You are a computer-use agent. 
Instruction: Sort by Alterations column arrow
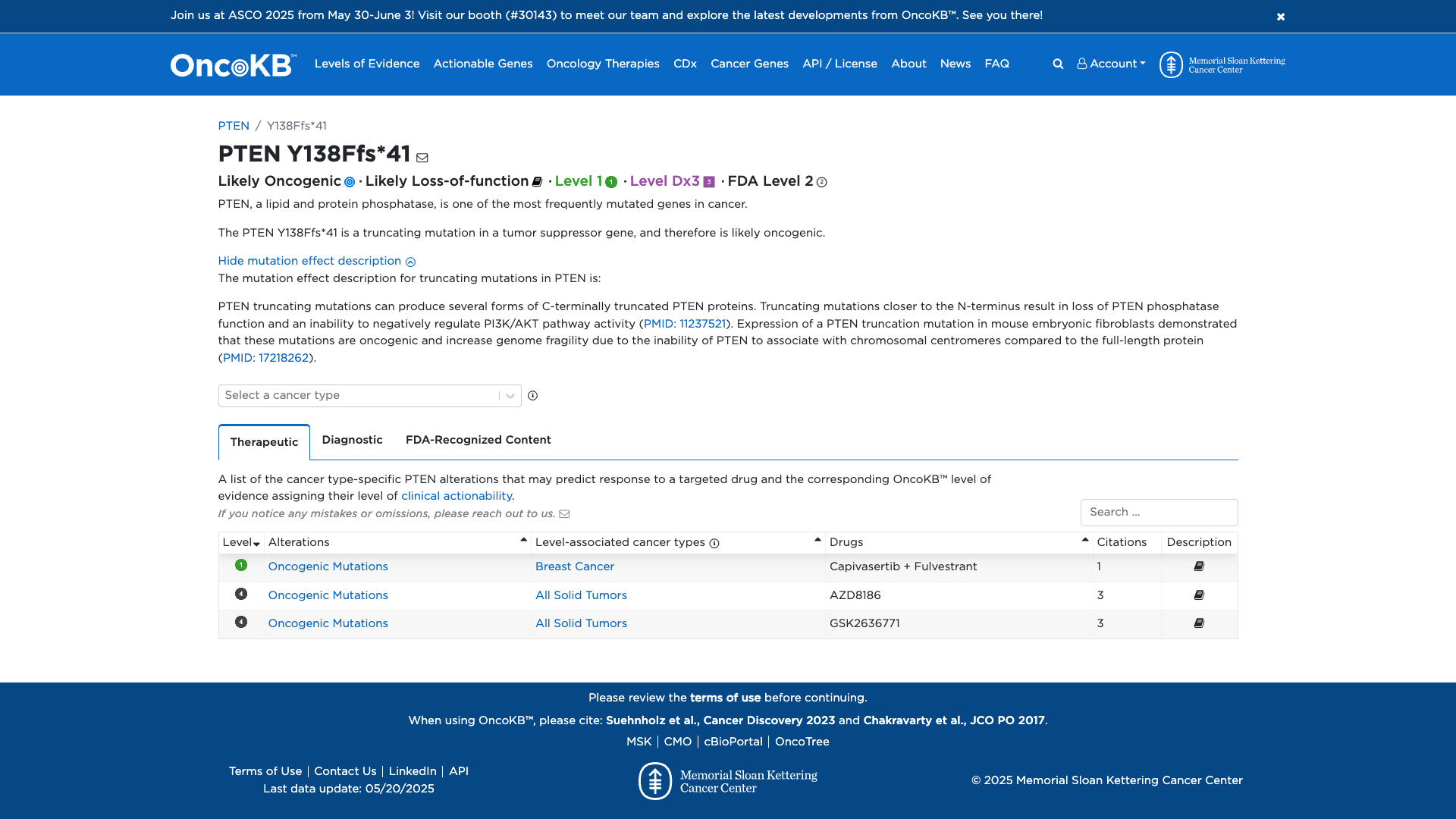[523, 541]
